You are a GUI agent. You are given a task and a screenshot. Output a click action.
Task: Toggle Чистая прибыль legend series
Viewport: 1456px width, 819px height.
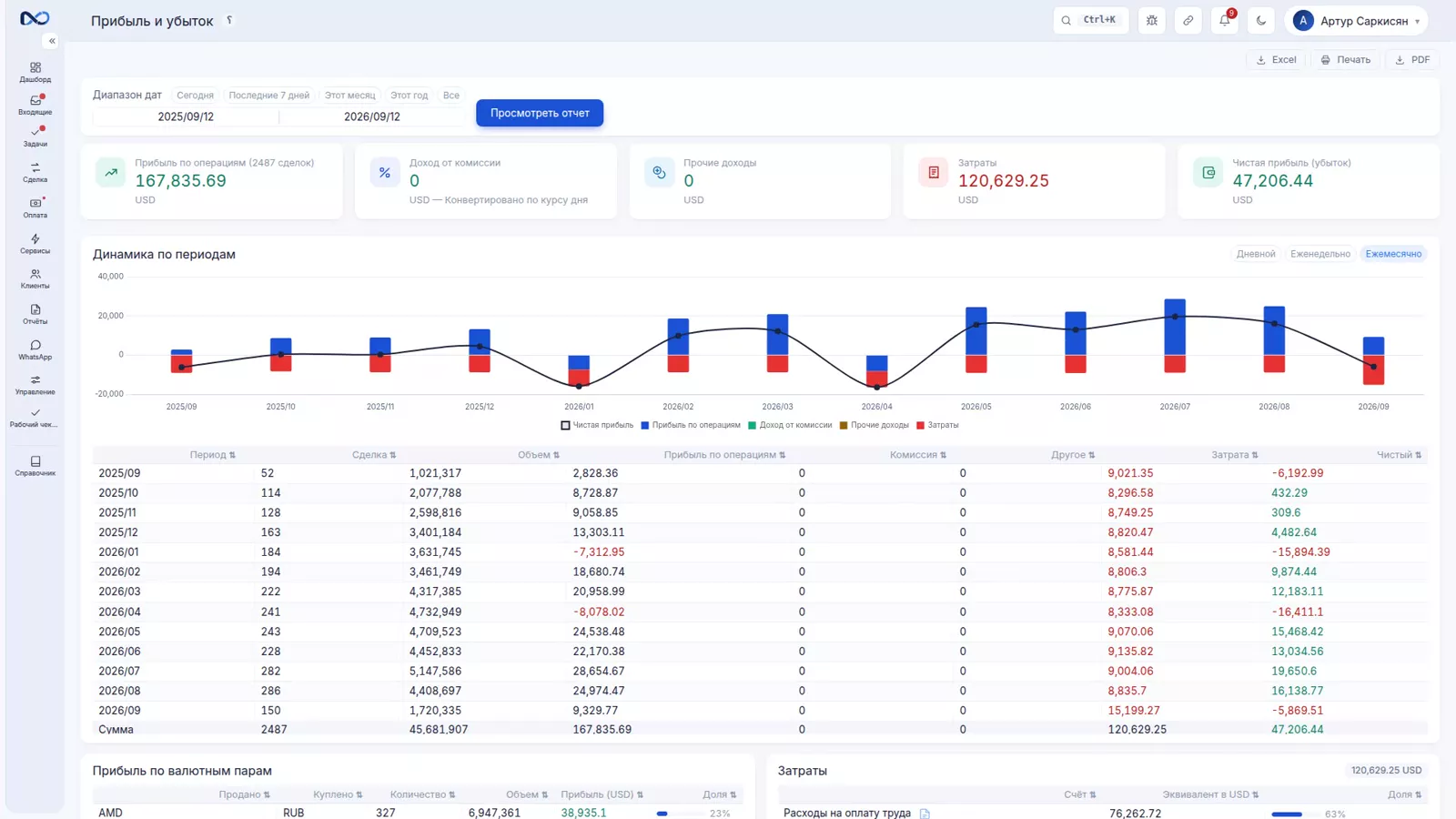pos(597,425)
